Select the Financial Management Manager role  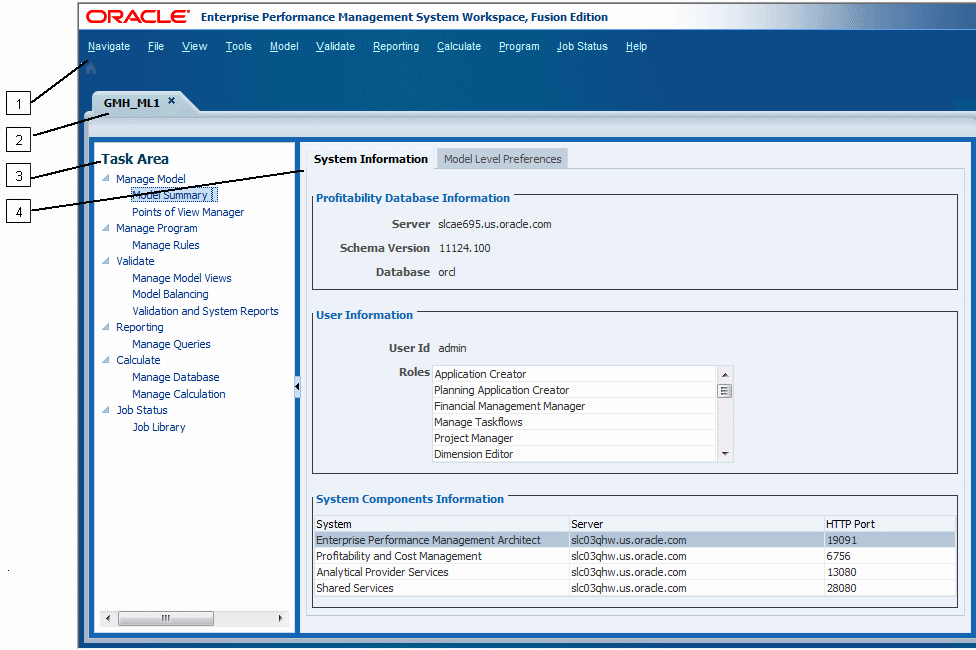pyautogui.click(x=575, y=406)
